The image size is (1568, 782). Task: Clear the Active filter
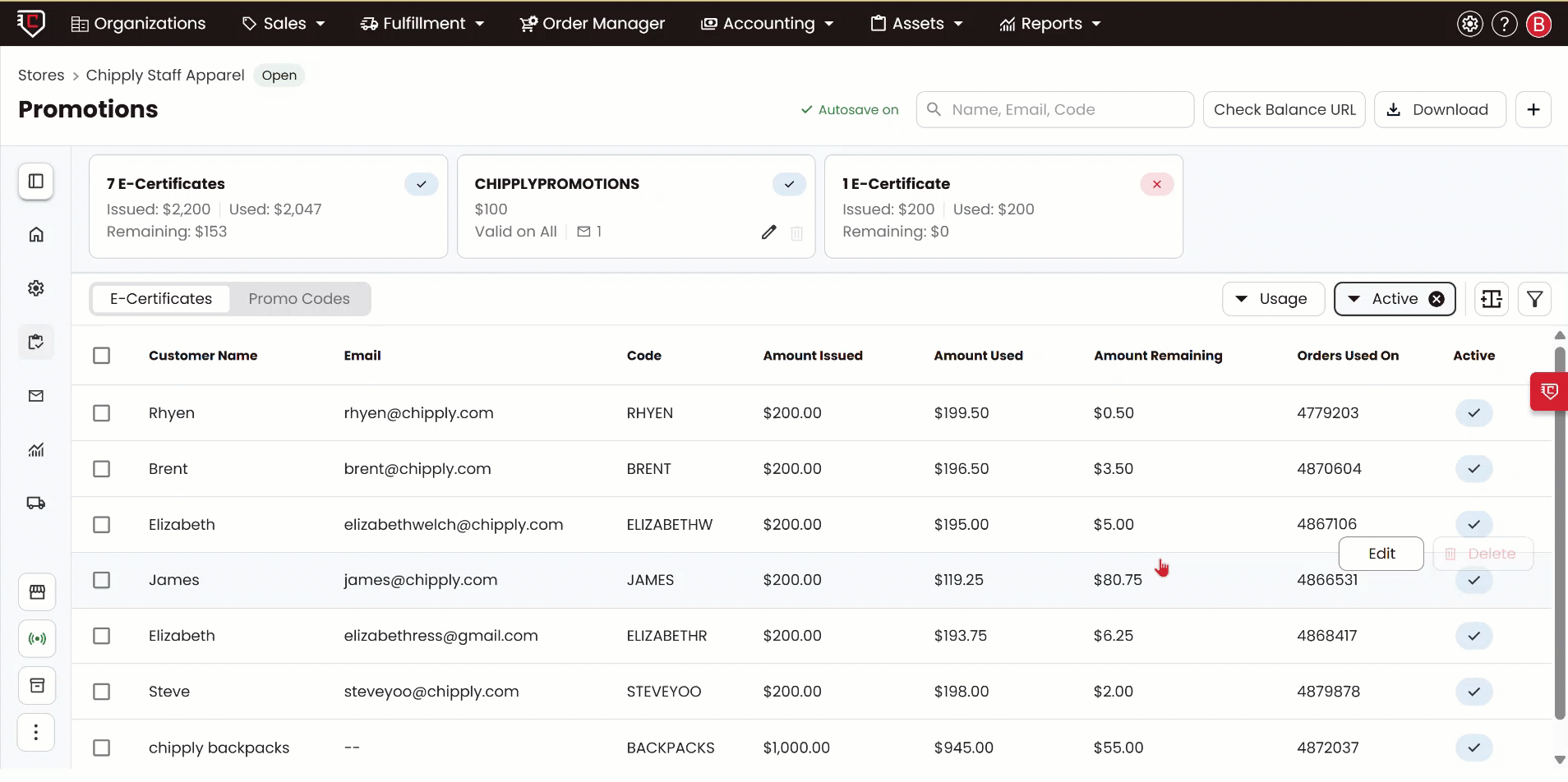pyautogui.click(x=1437, y=299)
